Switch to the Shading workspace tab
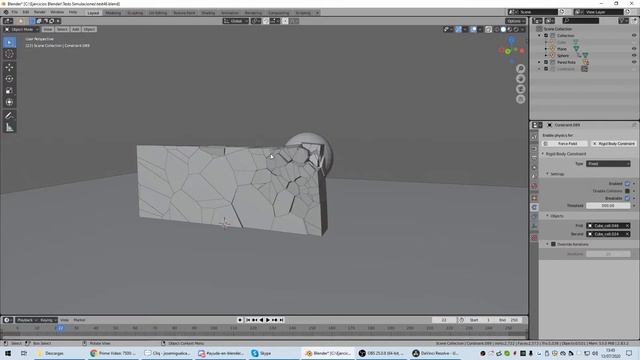640x360 pixels. click(x=208, y=13)
